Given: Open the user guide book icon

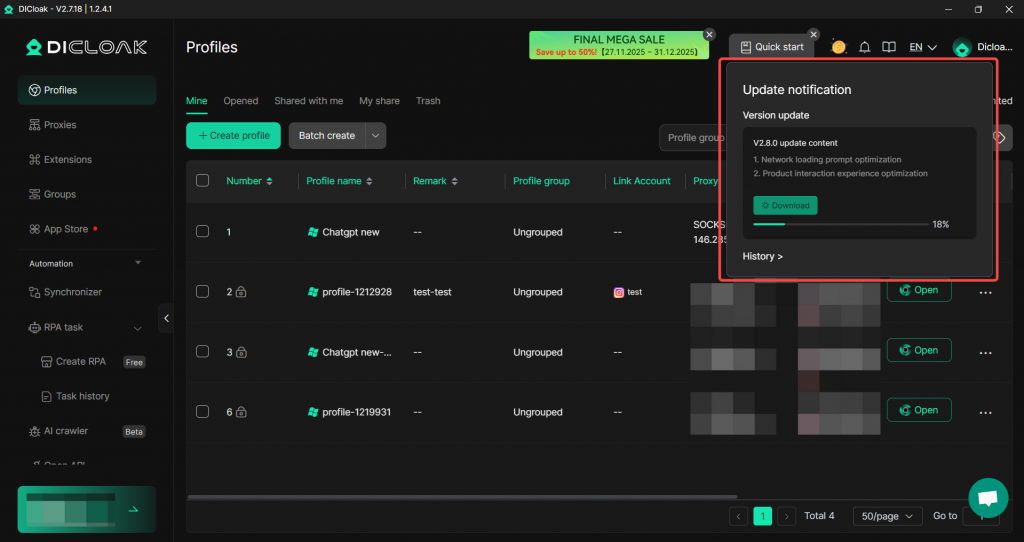Looking at the screenshot, I should 889,47.
